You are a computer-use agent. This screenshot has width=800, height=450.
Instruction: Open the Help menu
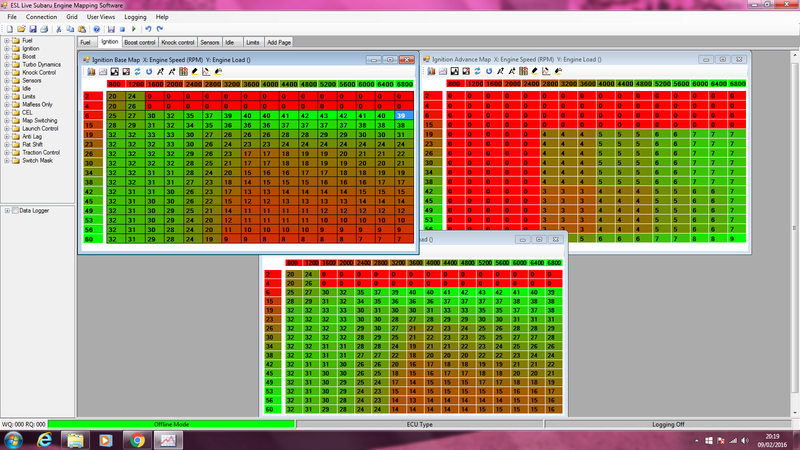click(x=162, y=17)
